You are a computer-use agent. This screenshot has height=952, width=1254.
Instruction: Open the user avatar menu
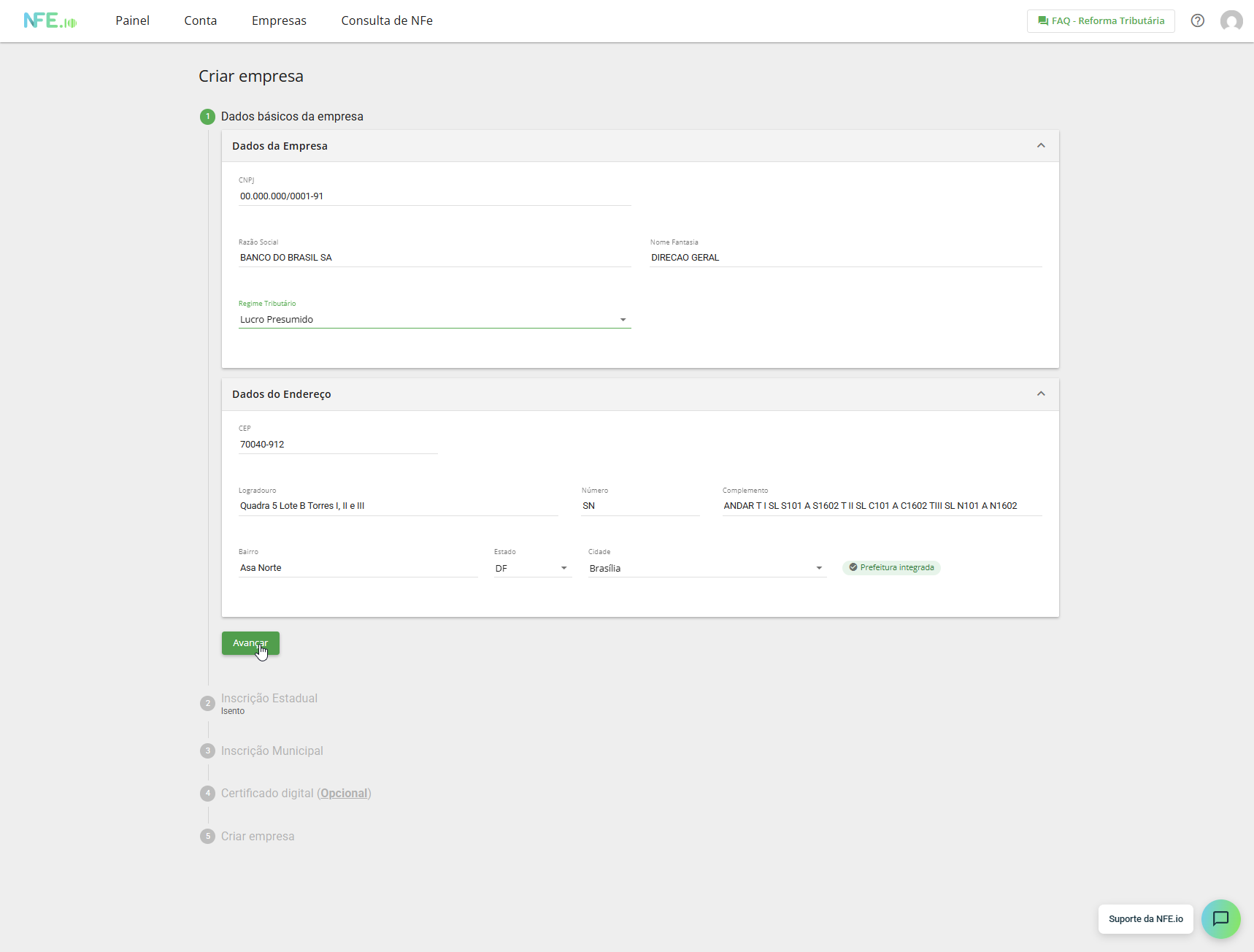point(1232,20)
